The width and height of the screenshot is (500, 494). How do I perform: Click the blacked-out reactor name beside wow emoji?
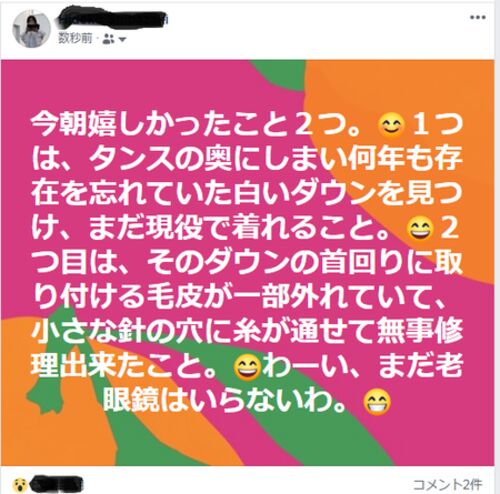pos(56,485)
